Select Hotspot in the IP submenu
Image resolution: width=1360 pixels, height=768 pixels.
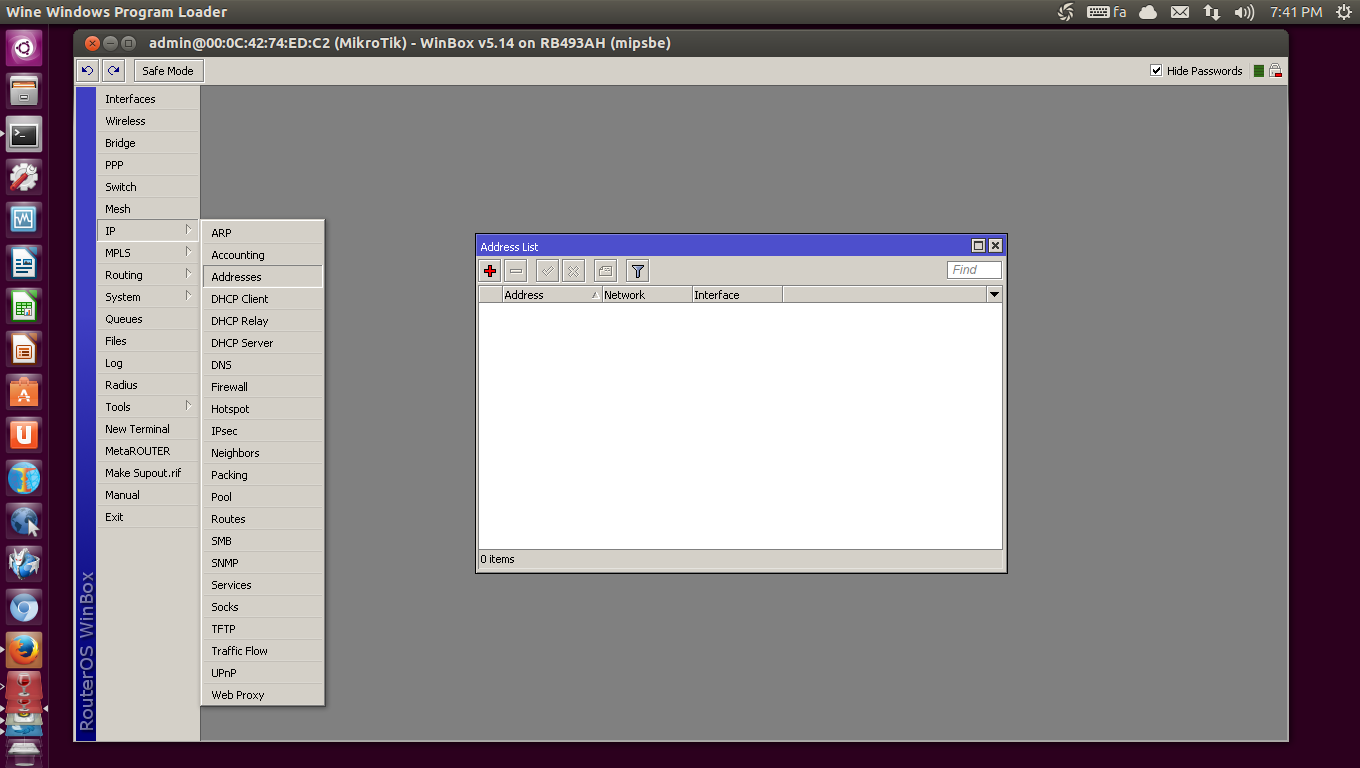tap(263, 409)
